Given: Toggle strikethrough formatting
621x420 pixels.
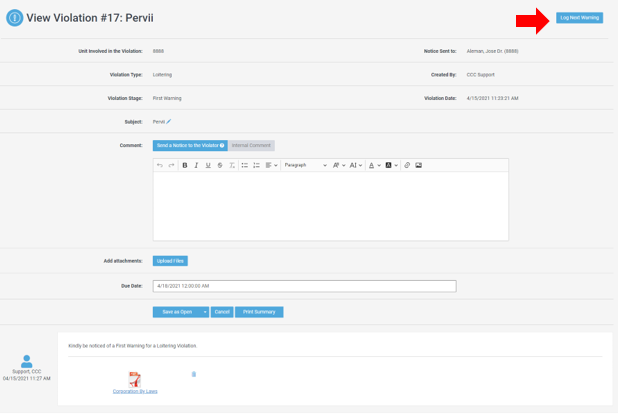Looking at the screenshot, I should pos(220,166).
